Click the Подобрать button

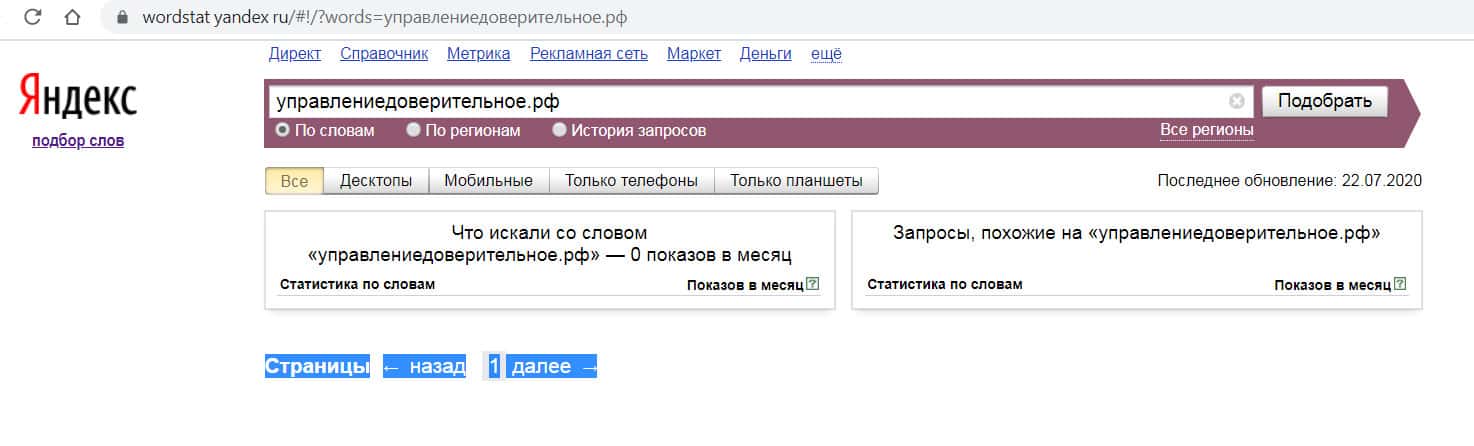pos(1325,101)
